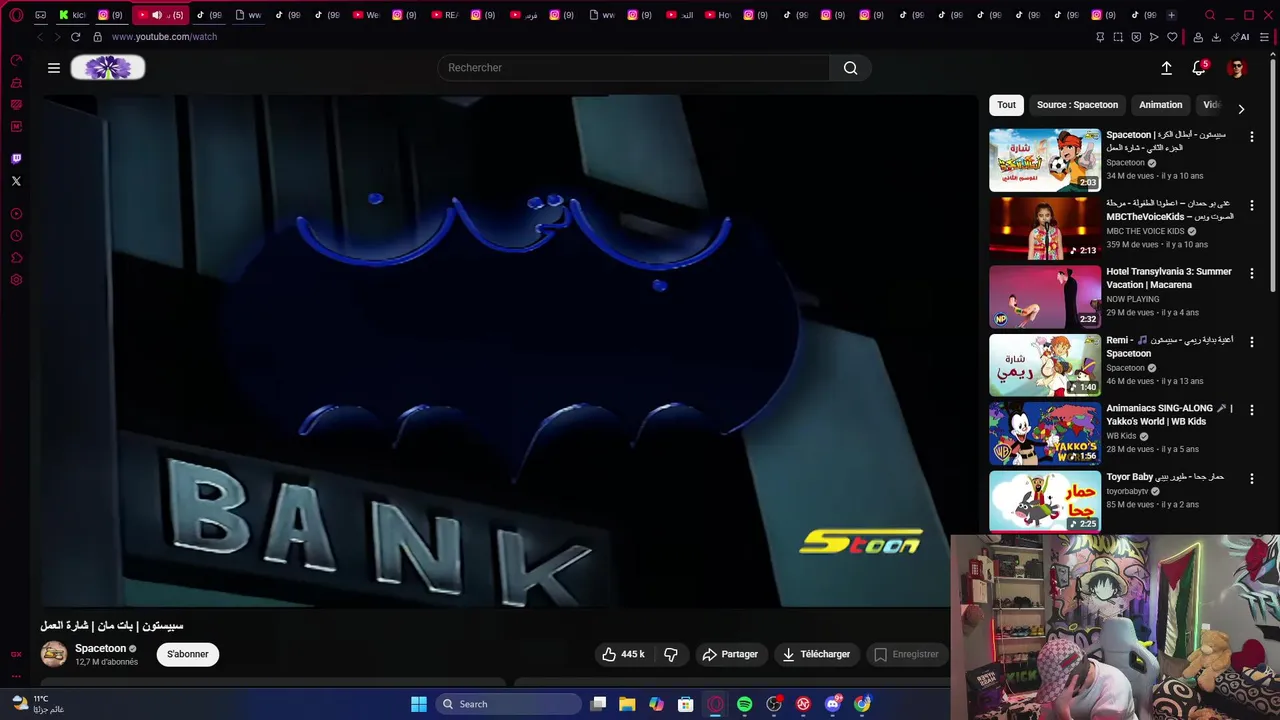Open the YouTube notifications bell

pos(1199,68)
